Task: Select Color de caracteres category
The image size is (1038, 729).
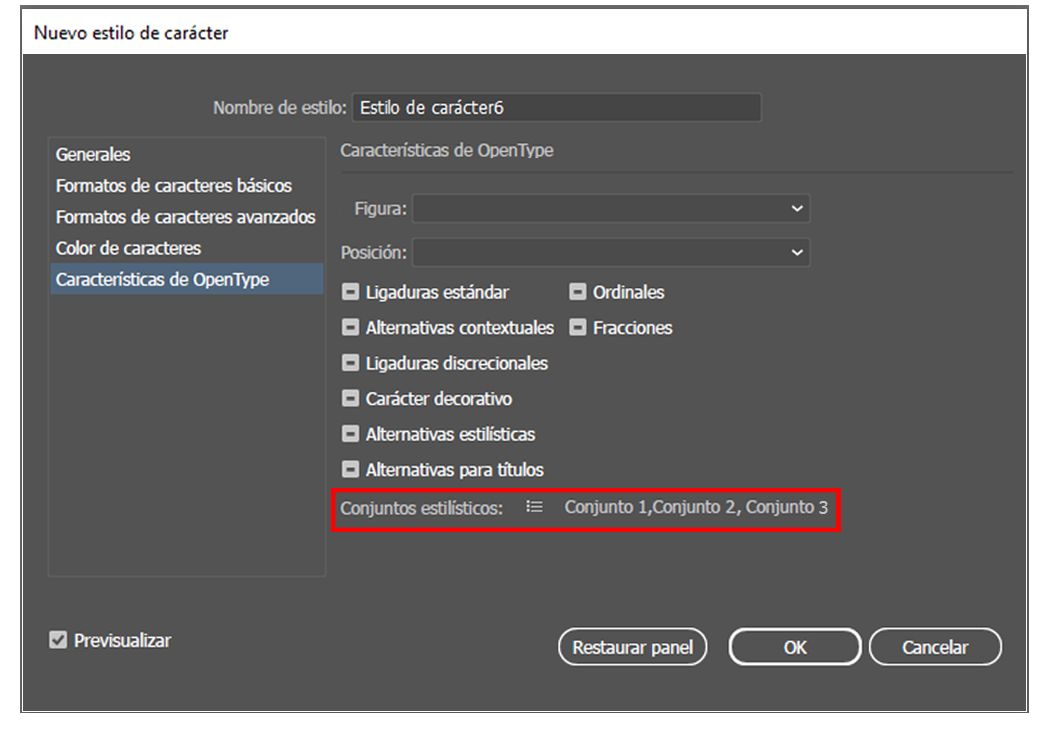Action: click(x=187, y=248)
